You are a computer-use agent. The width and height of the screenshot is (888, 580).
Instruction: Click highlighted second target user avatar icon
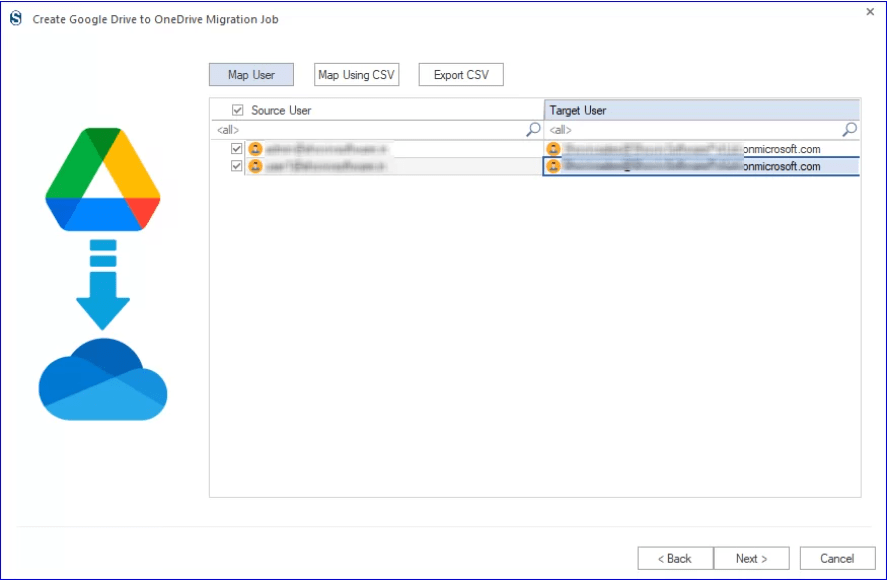(x=553, y=166)
